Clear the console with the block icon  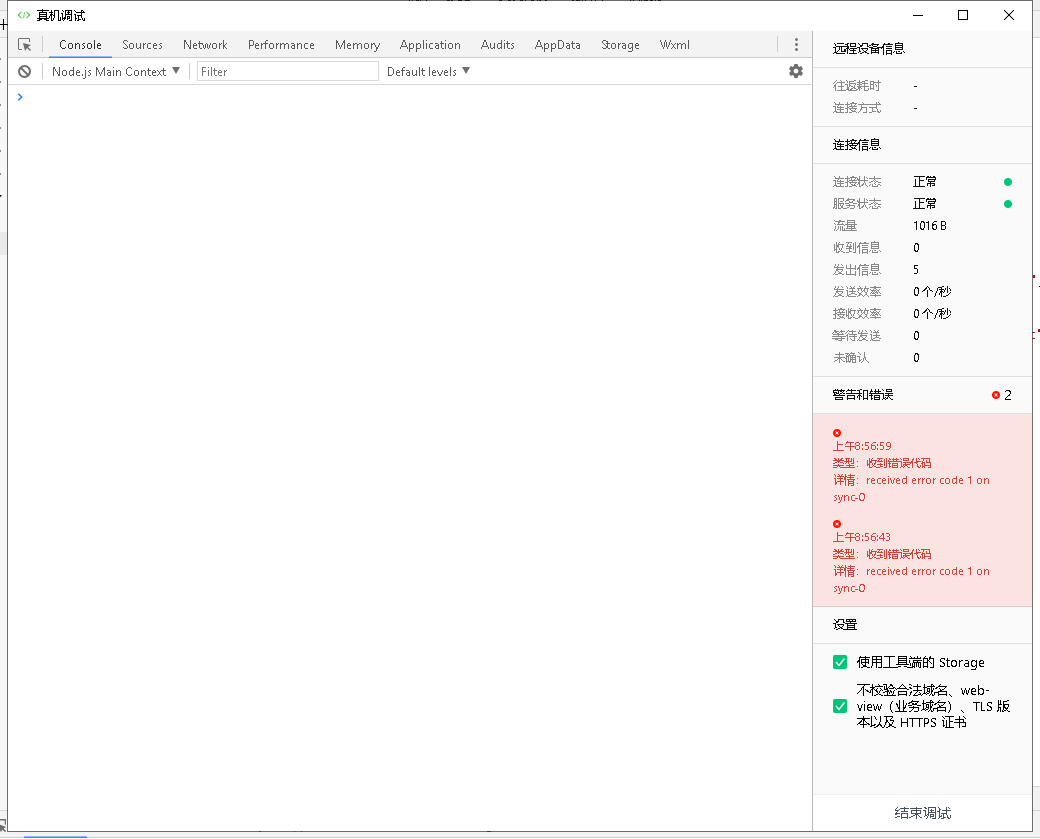tap(25, 71)
